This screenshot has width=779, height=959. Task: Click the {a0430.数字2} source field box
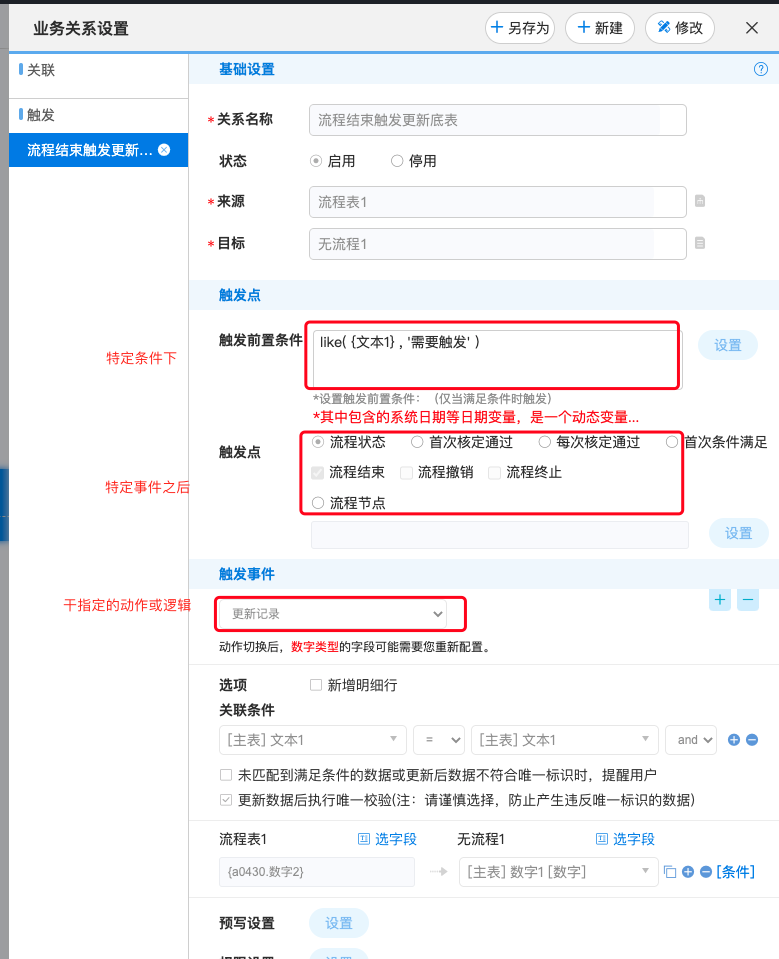pos(317,872)
